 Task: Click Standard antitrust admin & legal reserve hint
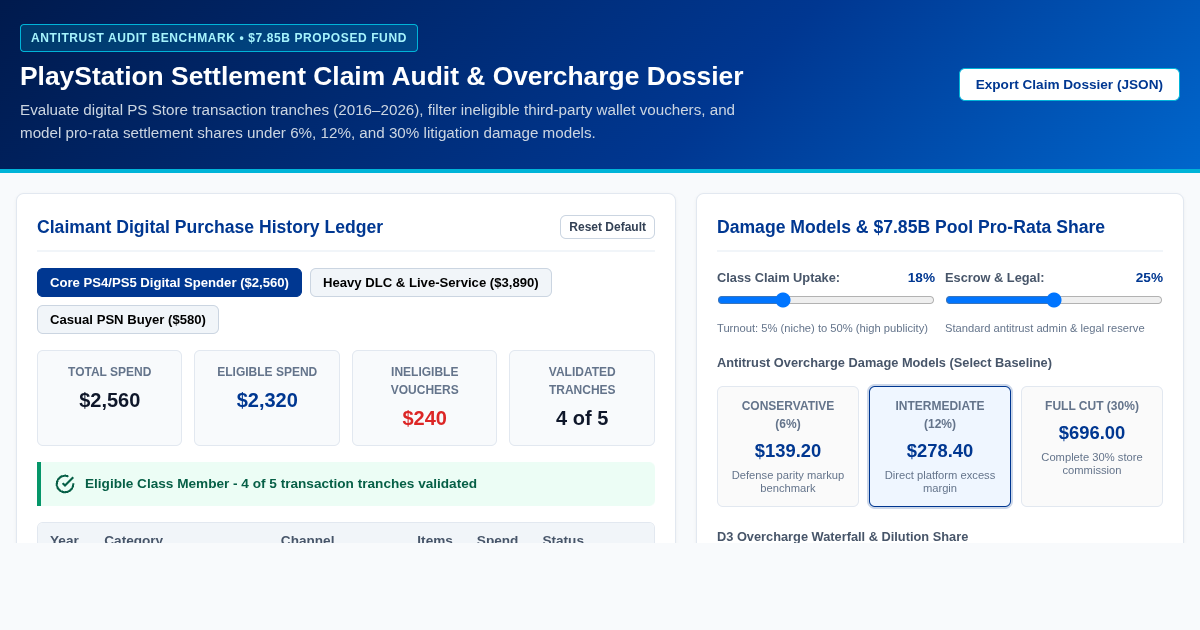click(1044, 328)
